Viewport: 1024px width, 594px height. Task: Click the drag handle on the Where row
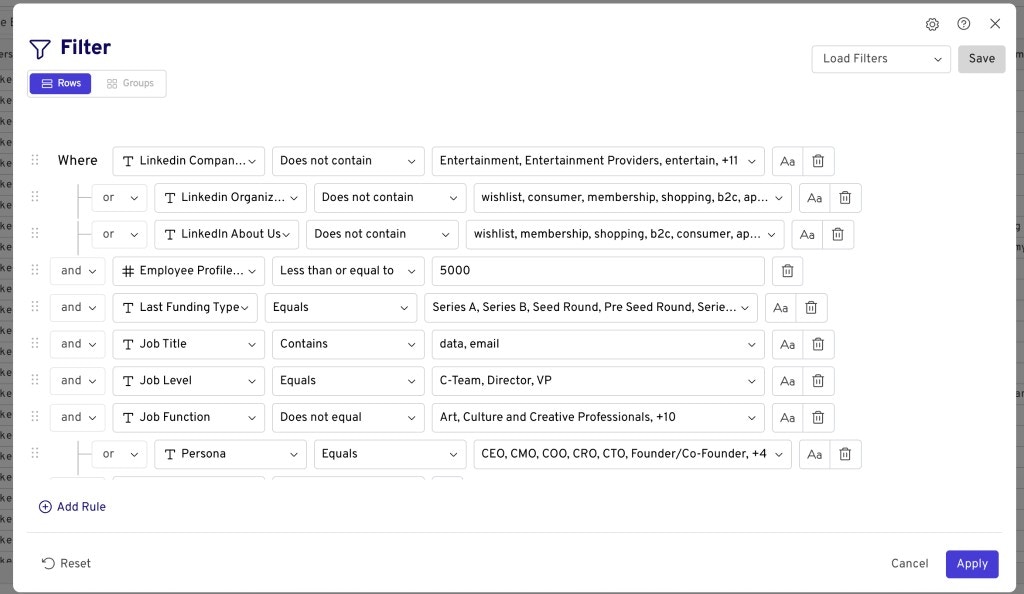point(34,160)
